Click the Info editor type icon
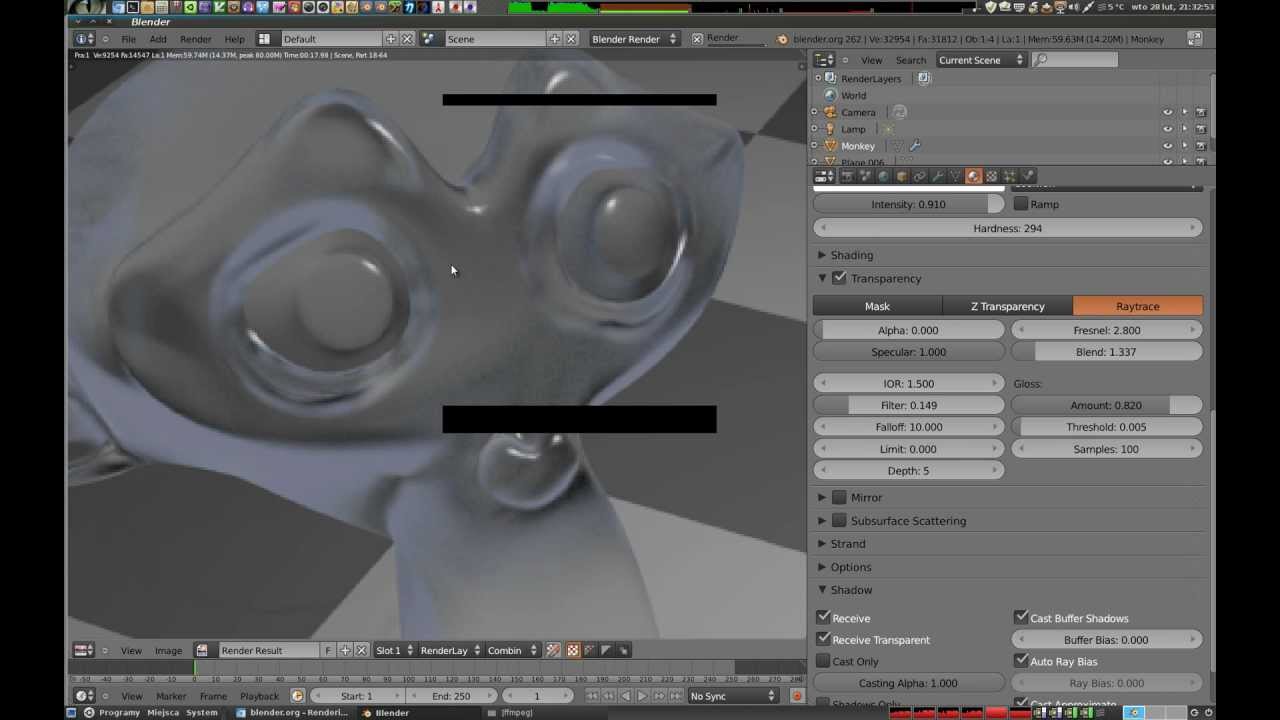The height and width of the screenshot is (720, 1280). [84, 39]
